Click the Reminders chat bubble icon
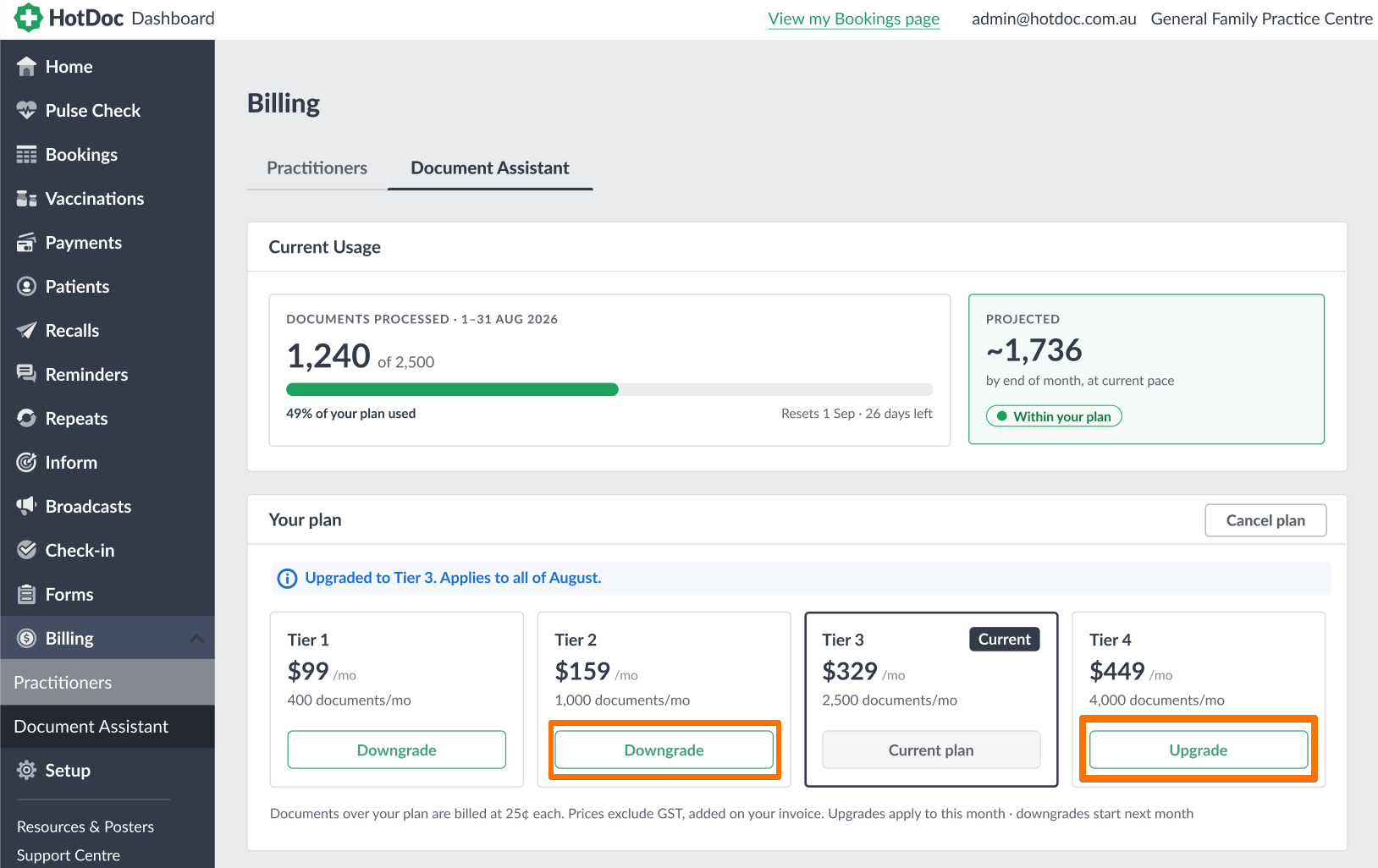 tap(27, 374)
